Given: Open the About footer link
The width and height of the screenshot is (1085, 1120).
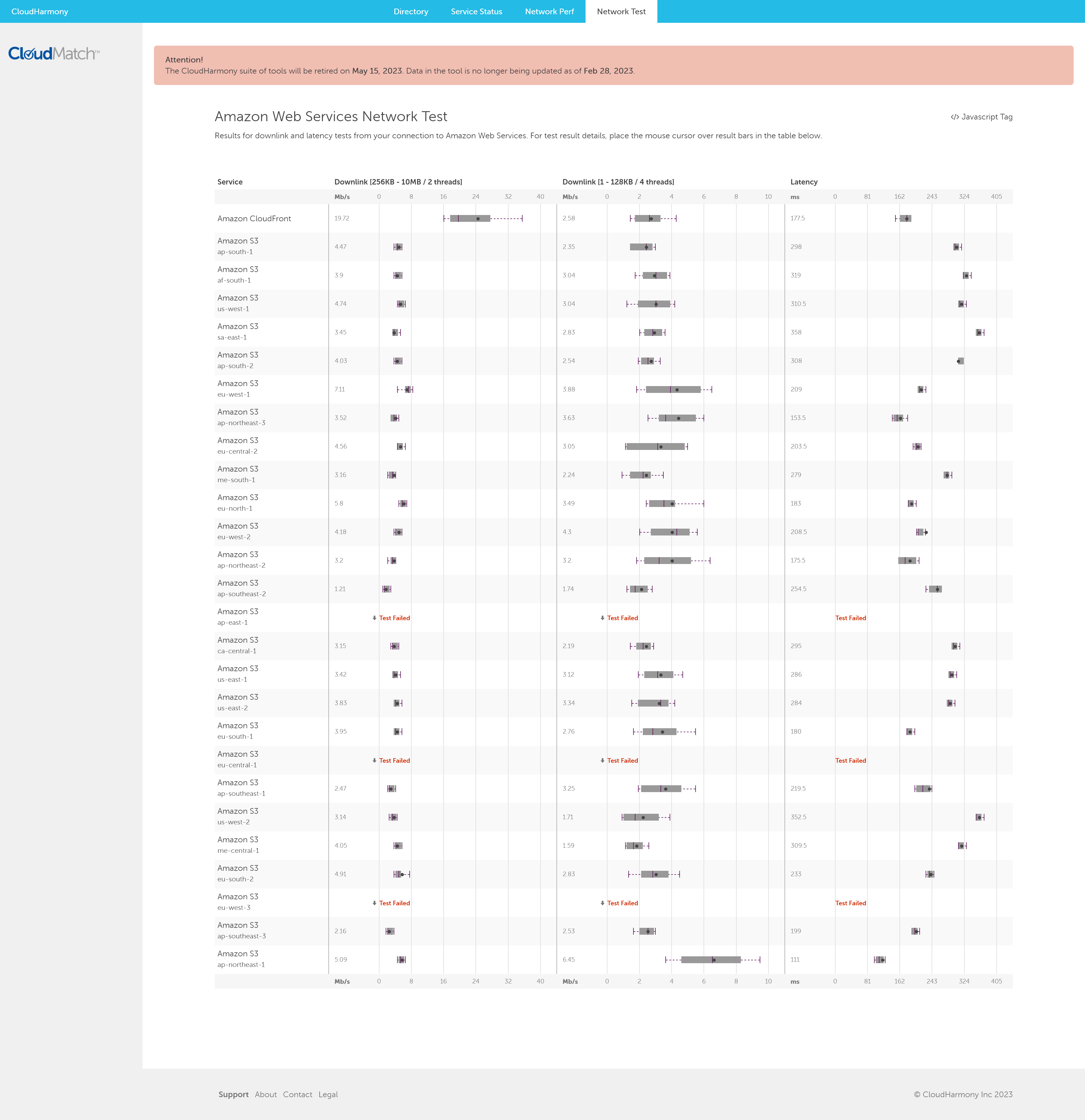Looking at the screenshot, I should tap(266, 1094).
